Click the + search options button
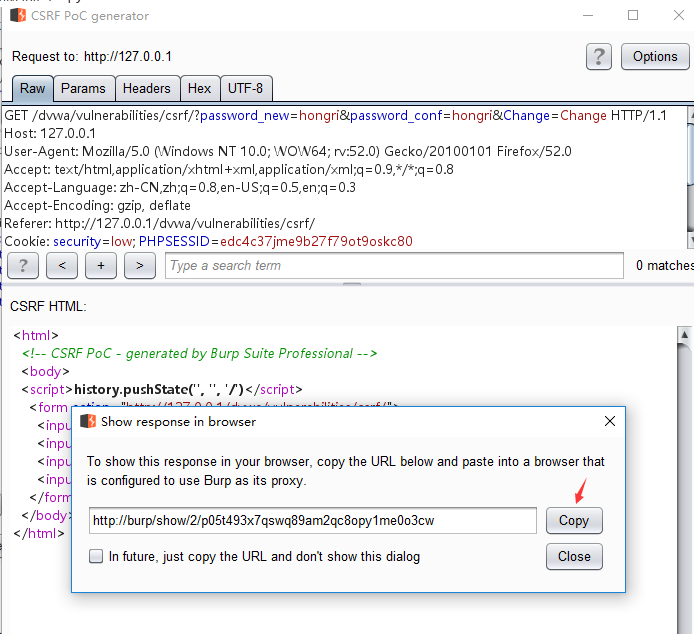Screen dimensions: 694x634 (x=101, y=266)
